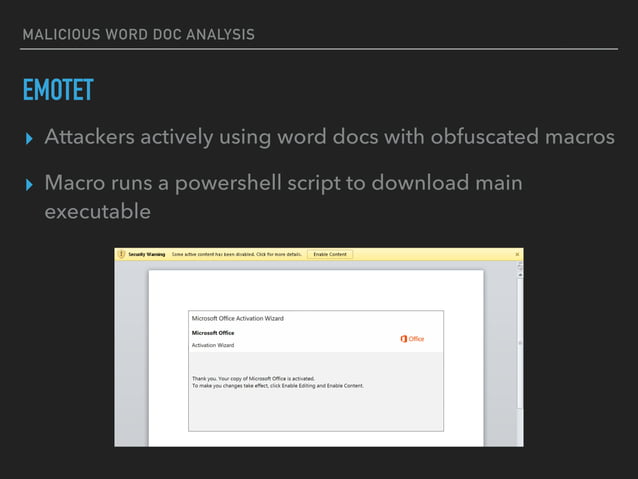638x479 pixels.
Task: Click the bullet about powershell script download
Action: click(x=283, y=197)
